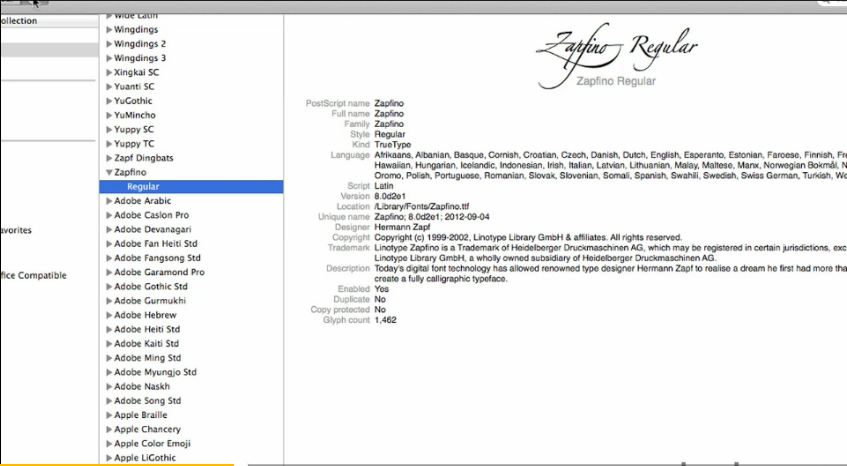
Task: Expand the YuGothic disclosure triangle
Action: tap(109, 101)
